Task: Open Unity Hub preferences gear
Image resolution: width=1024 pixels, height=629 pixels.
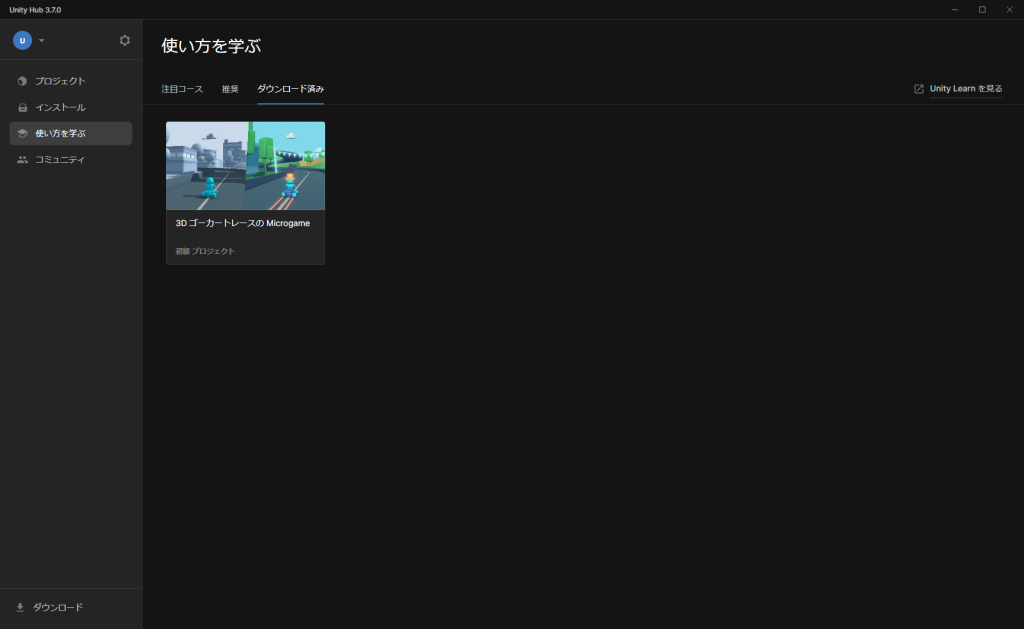Action: click(125, 40)
